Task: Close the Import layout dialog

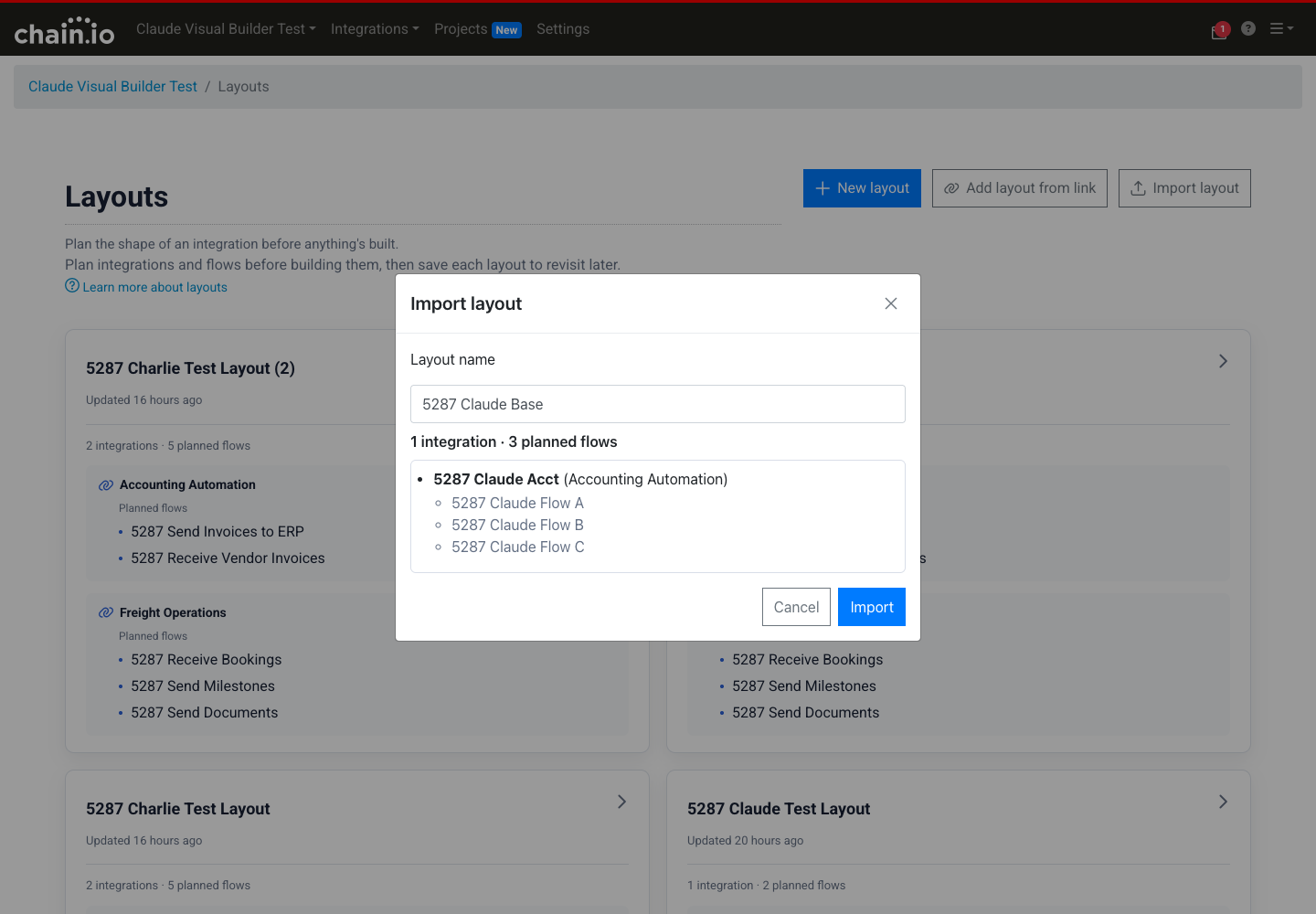Action: (x=891, y=303)
